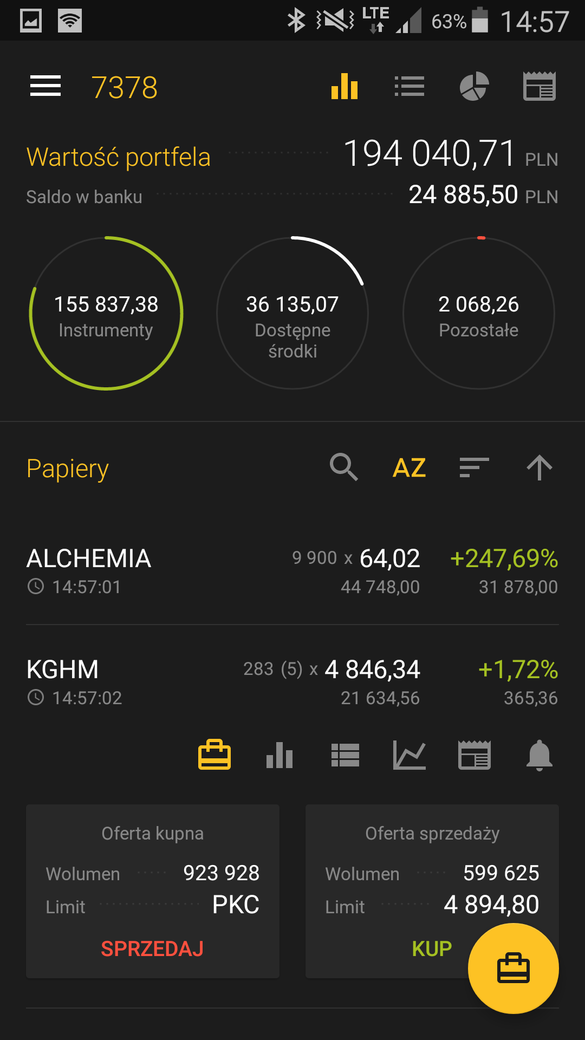
Task: Toggle sort direction arrow
Action: 539,468
